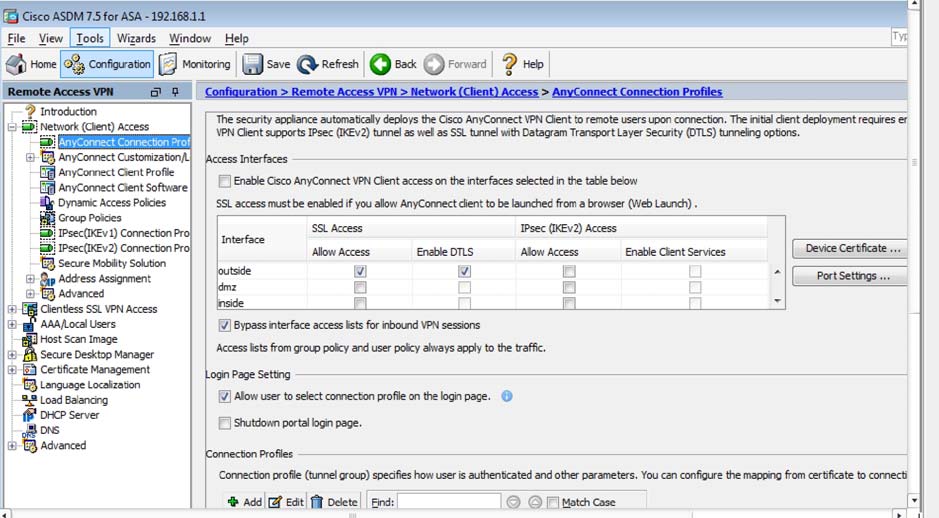Click the Load Balancing icon
This screenshot has width=939, height=518.
29,400
